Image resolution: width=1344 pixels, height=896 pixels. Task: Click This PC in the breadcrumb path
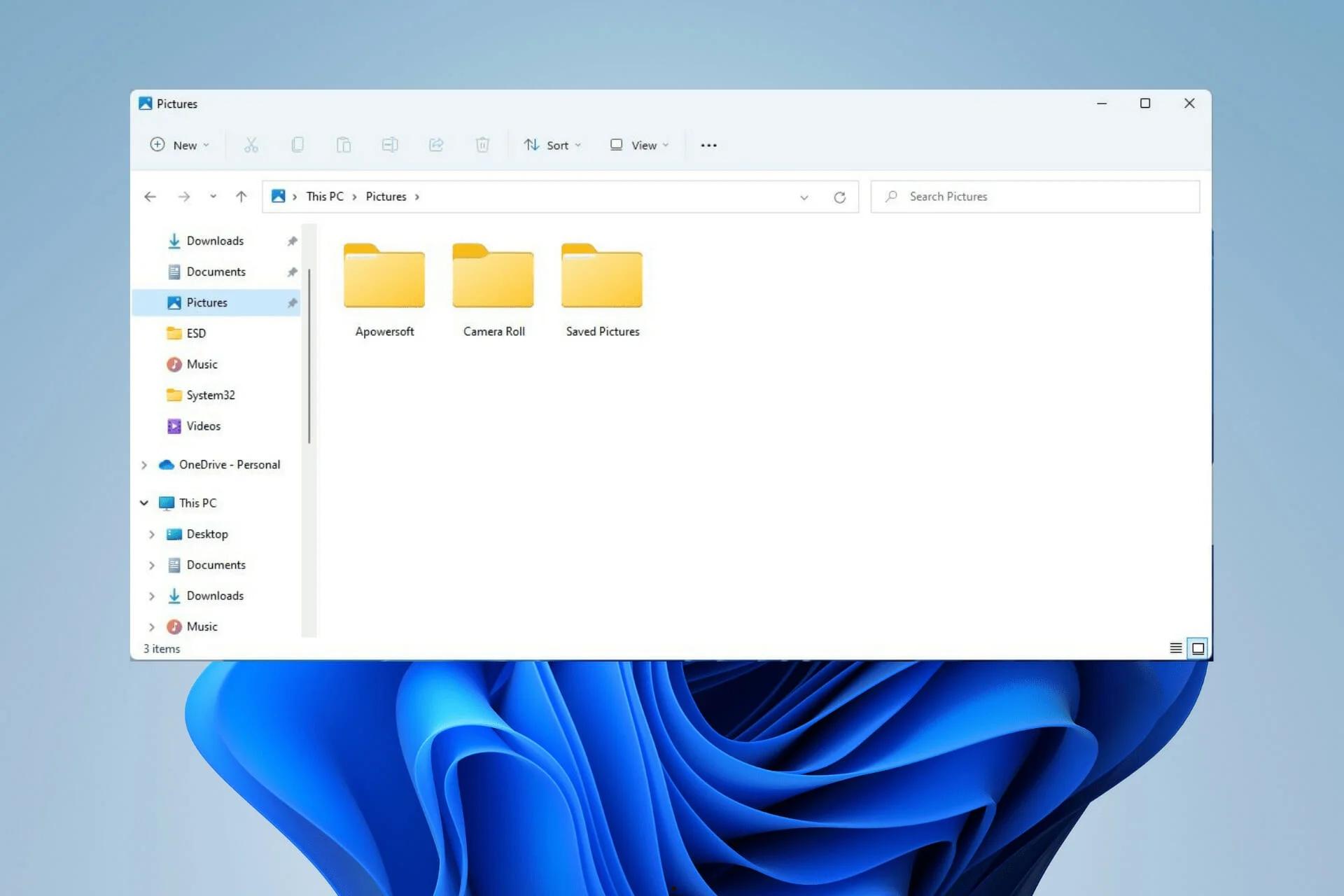(324, 196)
